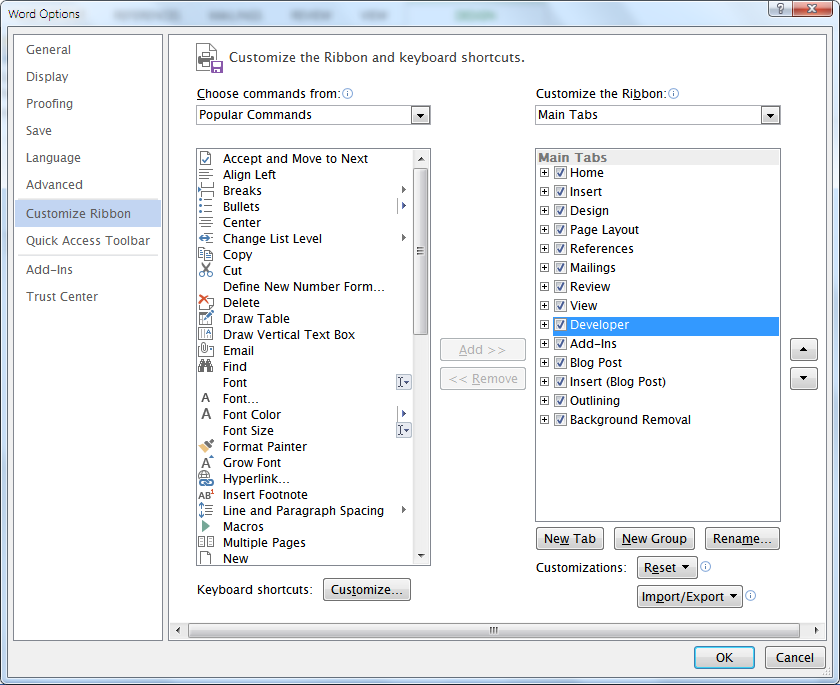The image size is (840, 685).
Task: Click the Grow Font icon
Action: (x=206, y=462)
